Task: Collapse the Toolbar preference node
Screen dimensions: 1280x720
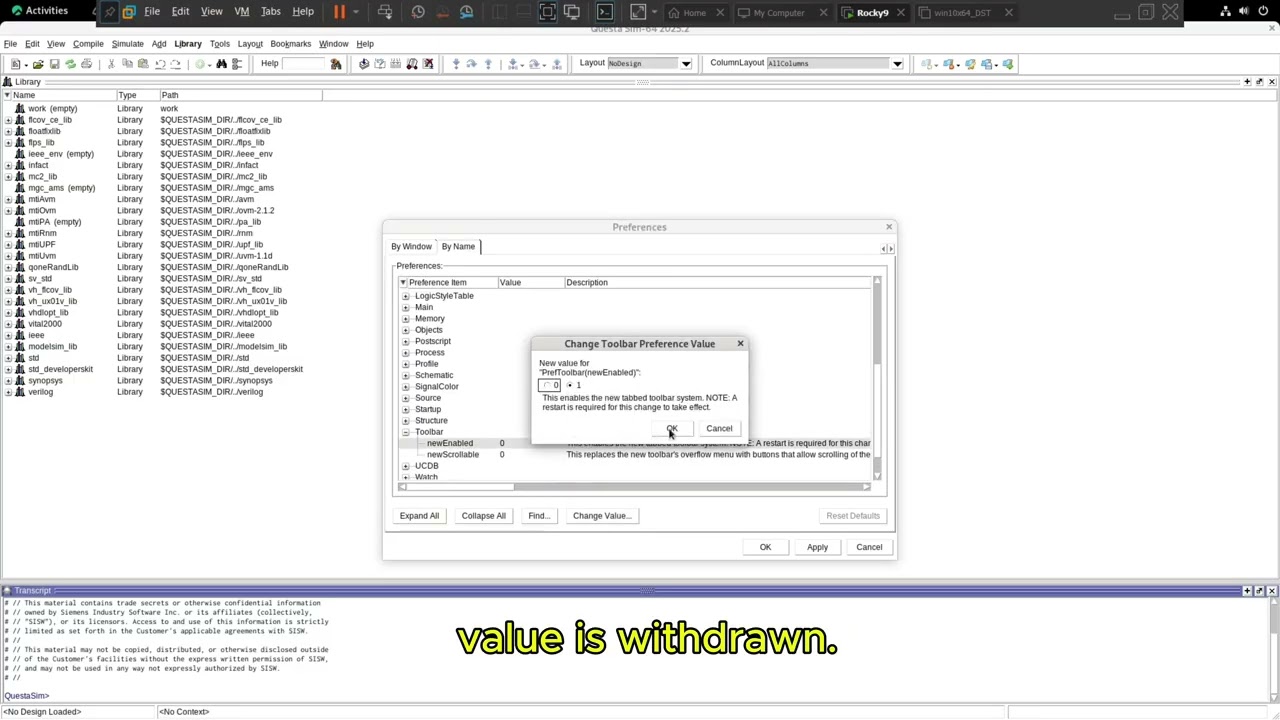Action: [405, 432]
